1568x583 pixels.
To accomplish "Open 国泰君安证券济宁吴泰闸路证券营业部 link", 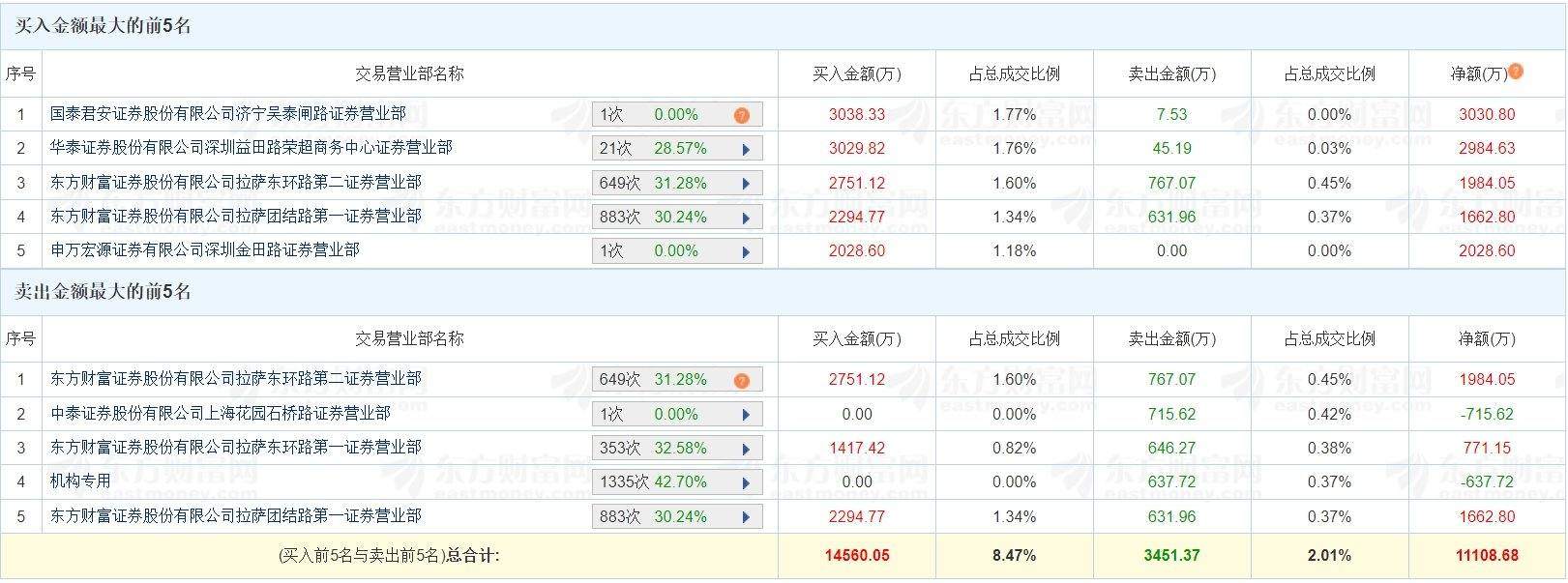I will coord(228,114).
